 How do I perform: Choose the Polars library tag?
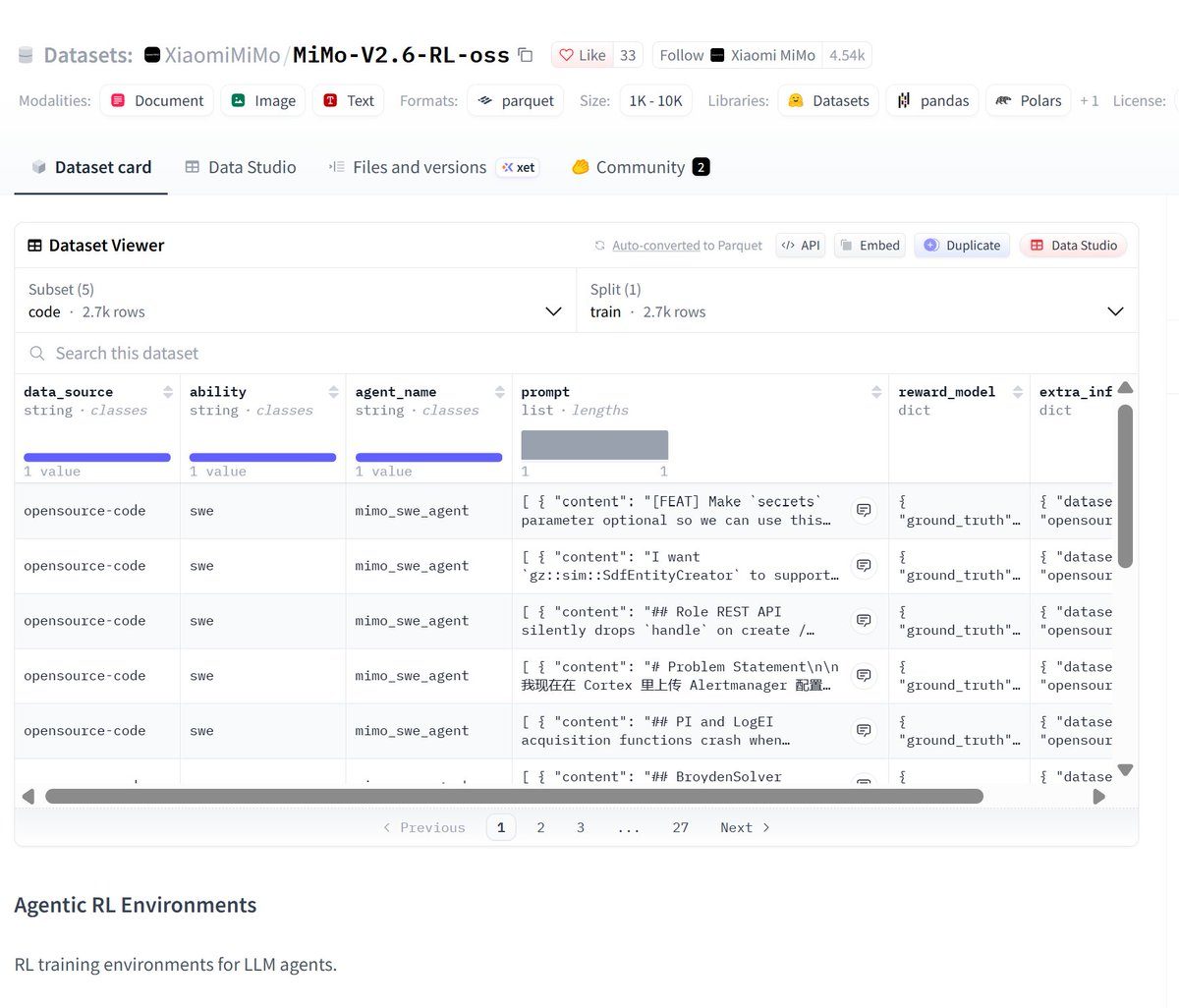click(x=1029, y=100)
